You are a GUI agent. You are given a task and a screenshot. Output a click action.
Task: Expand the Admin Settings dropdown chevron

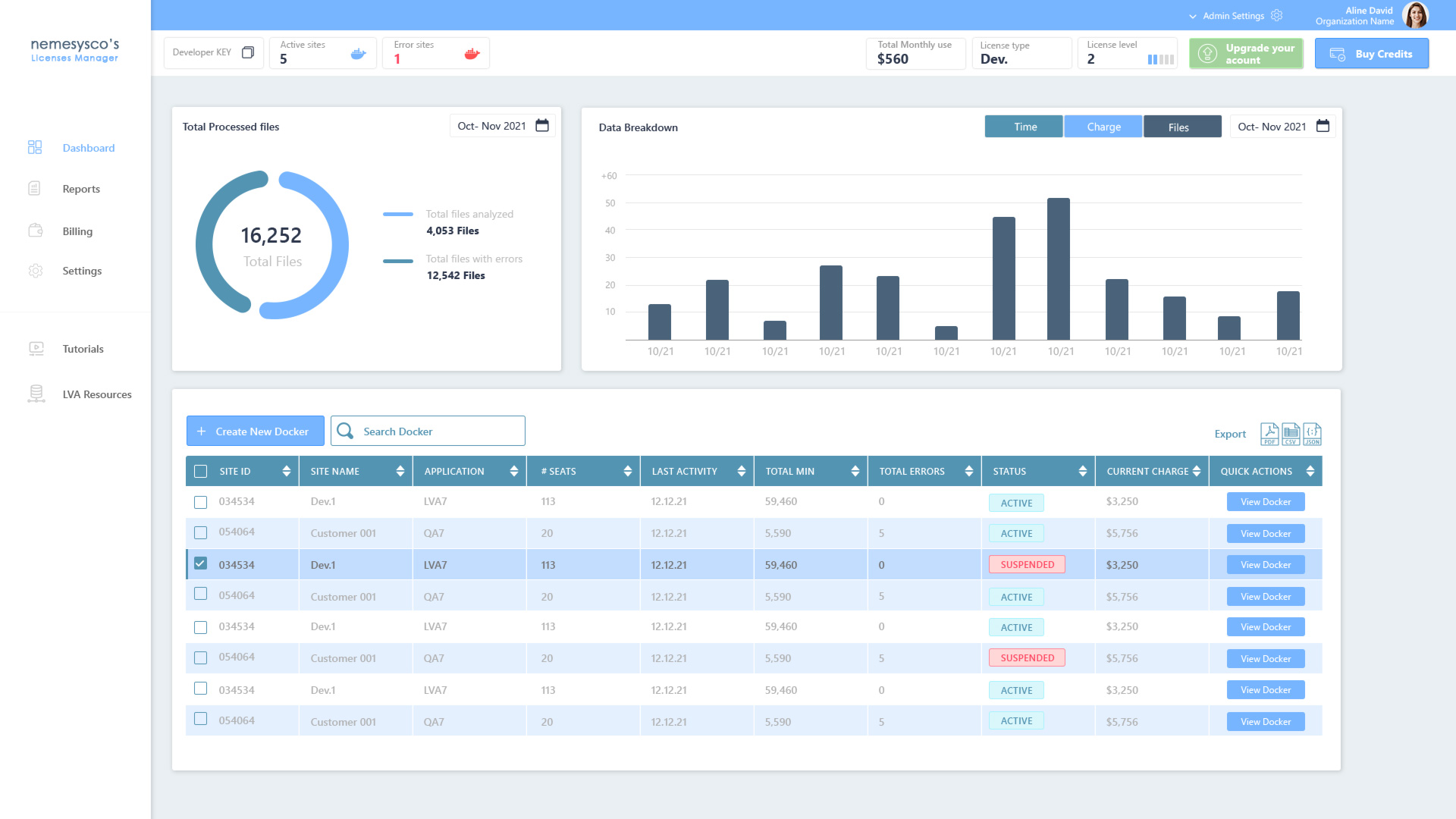click(1193, 16)
